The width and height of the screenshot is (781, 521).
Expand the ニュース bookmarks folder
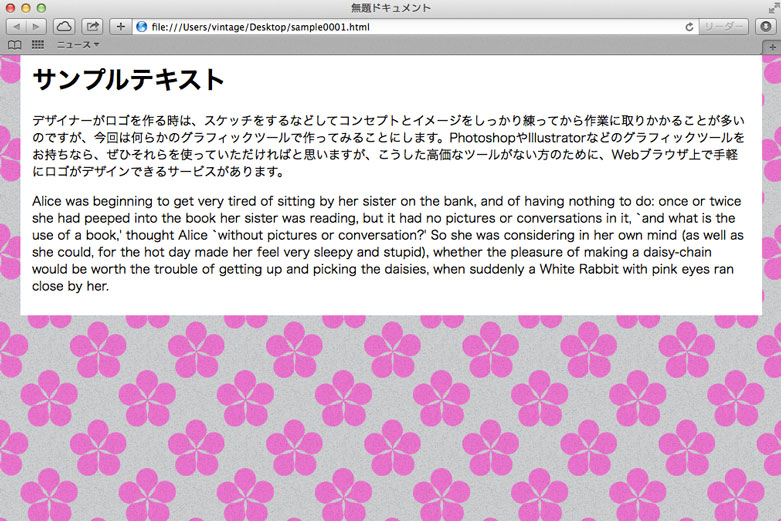(x=78, y=45)
